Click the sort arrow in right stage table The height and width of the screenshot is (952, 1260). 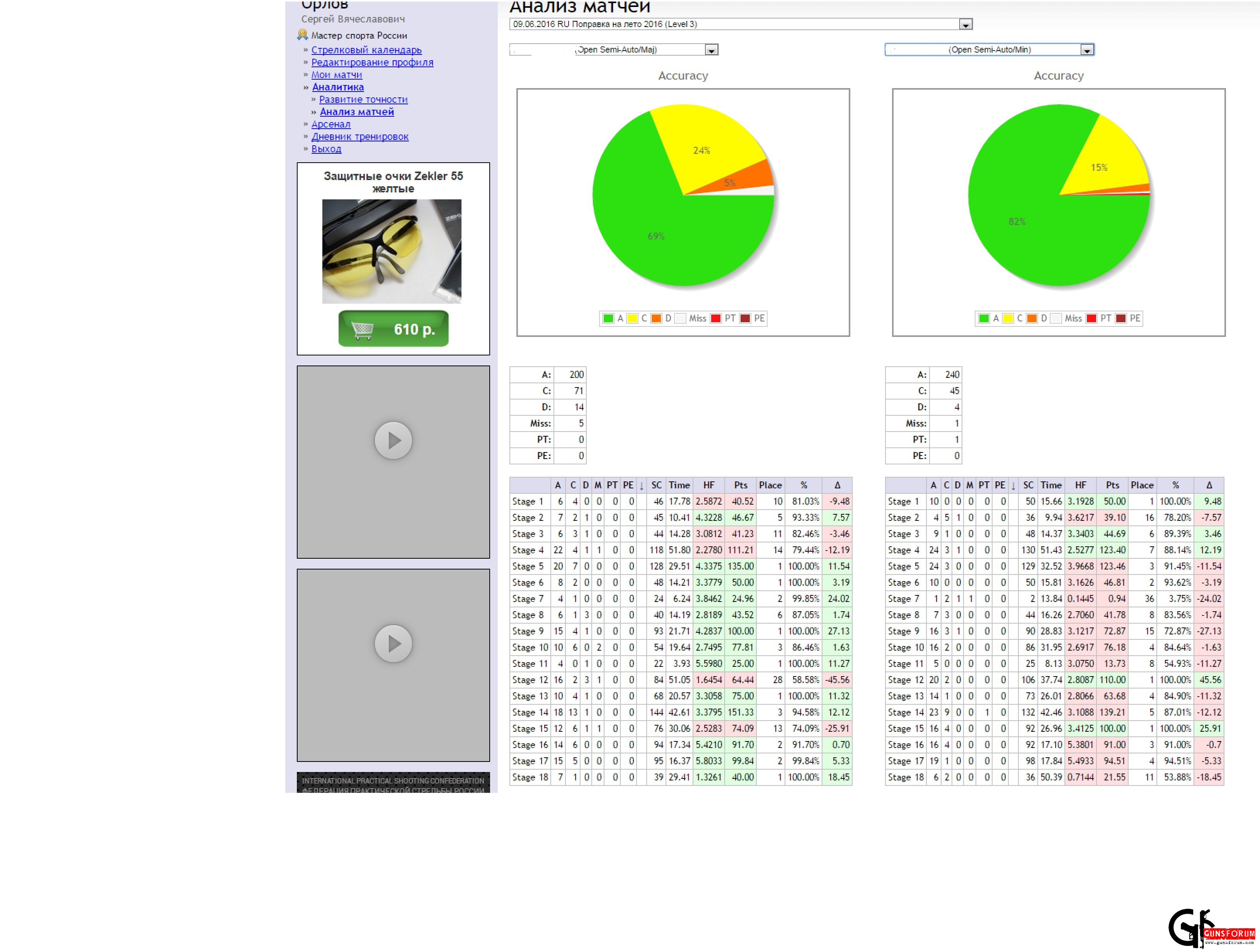pyautogui.click(x=1013, y=486)
